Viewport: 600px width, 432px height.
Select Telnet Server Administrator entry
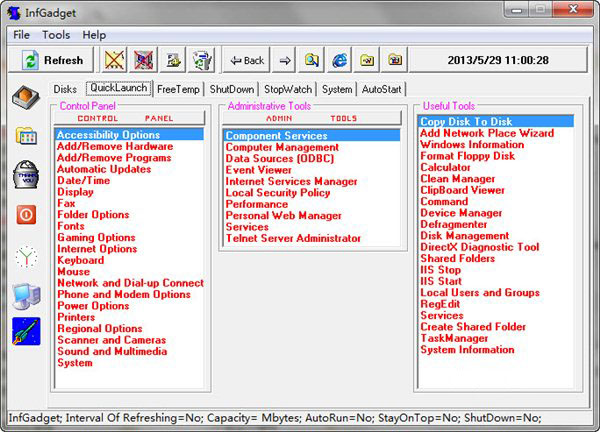tap(293, 238)
